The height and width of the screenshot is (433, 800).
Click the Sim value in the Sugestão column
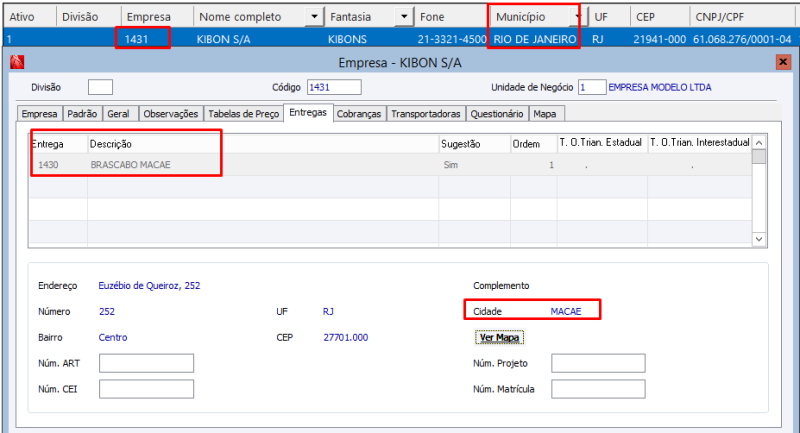pyautogui.click(x=451, y=165)
